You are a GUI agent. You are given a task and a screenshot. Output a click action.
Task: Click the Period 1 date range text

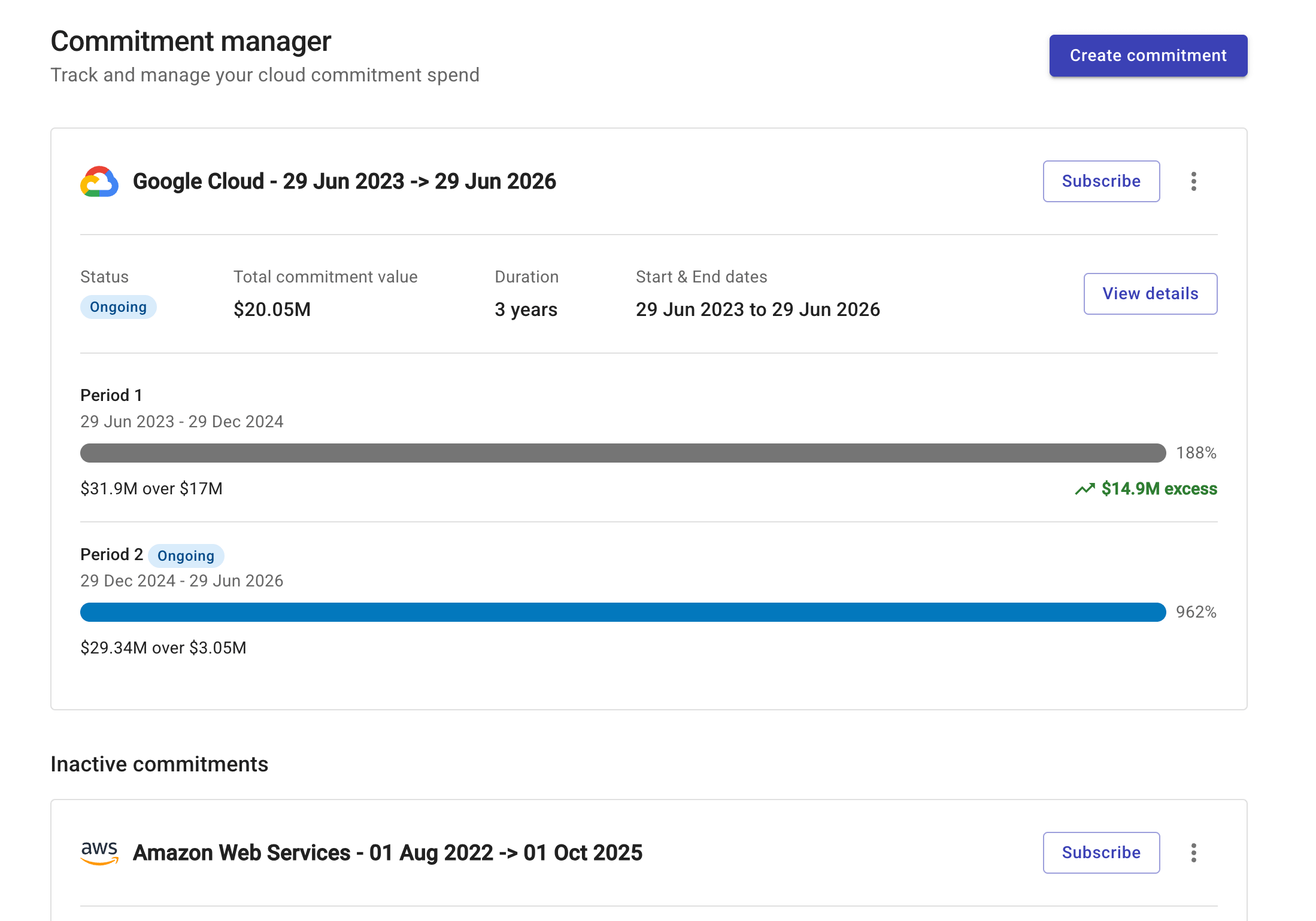(x=181, y=421)
